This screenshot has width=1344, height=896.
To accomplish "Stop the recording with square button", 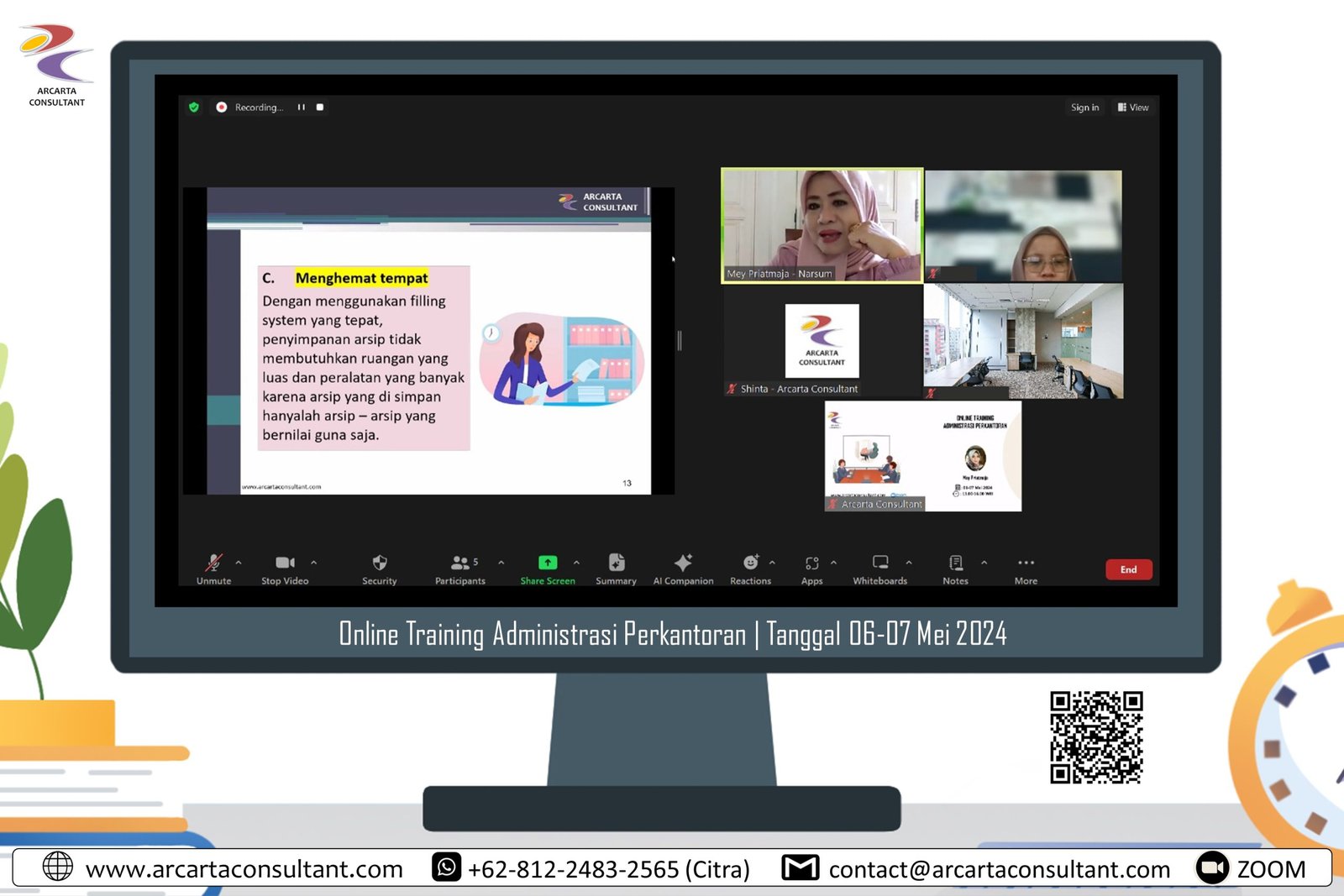I will click(320, 107).
